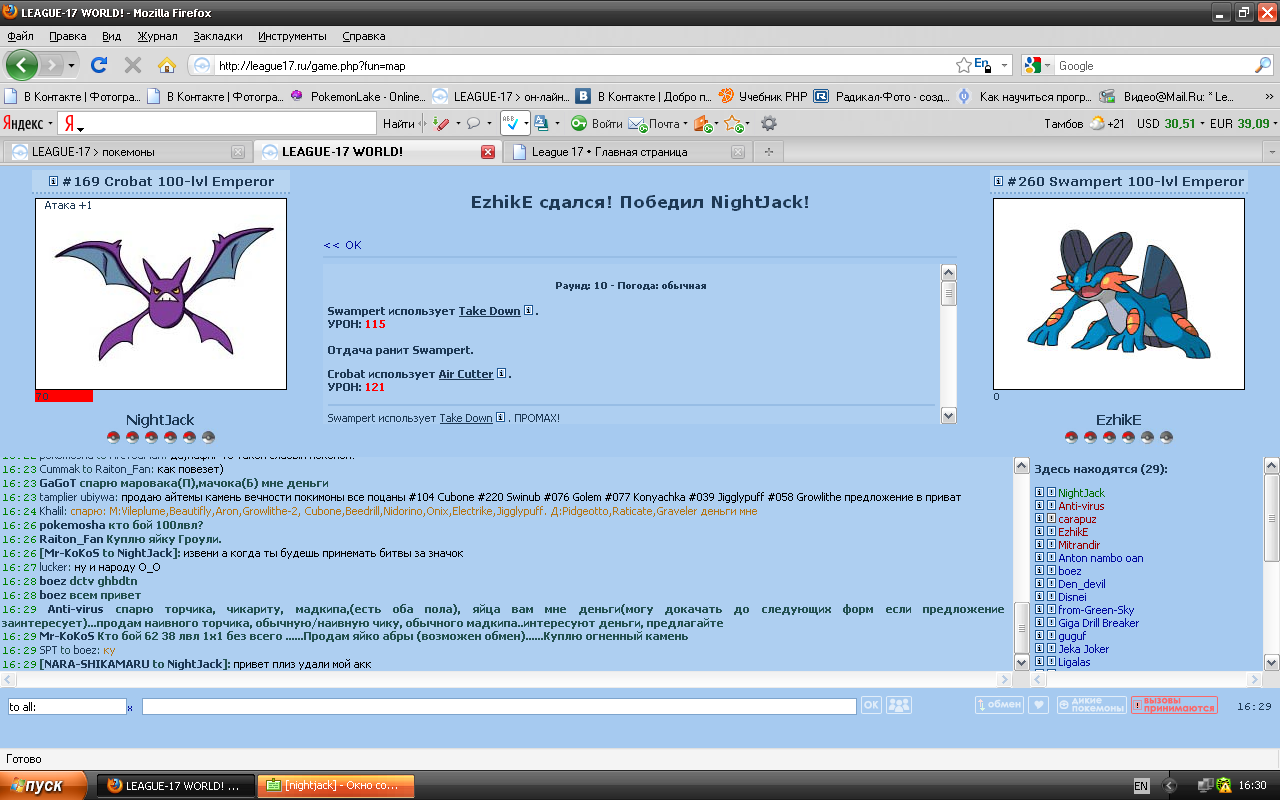Open the Журнал menu
This screenshot has width=1280, height=800.
[x=157, y=36]
